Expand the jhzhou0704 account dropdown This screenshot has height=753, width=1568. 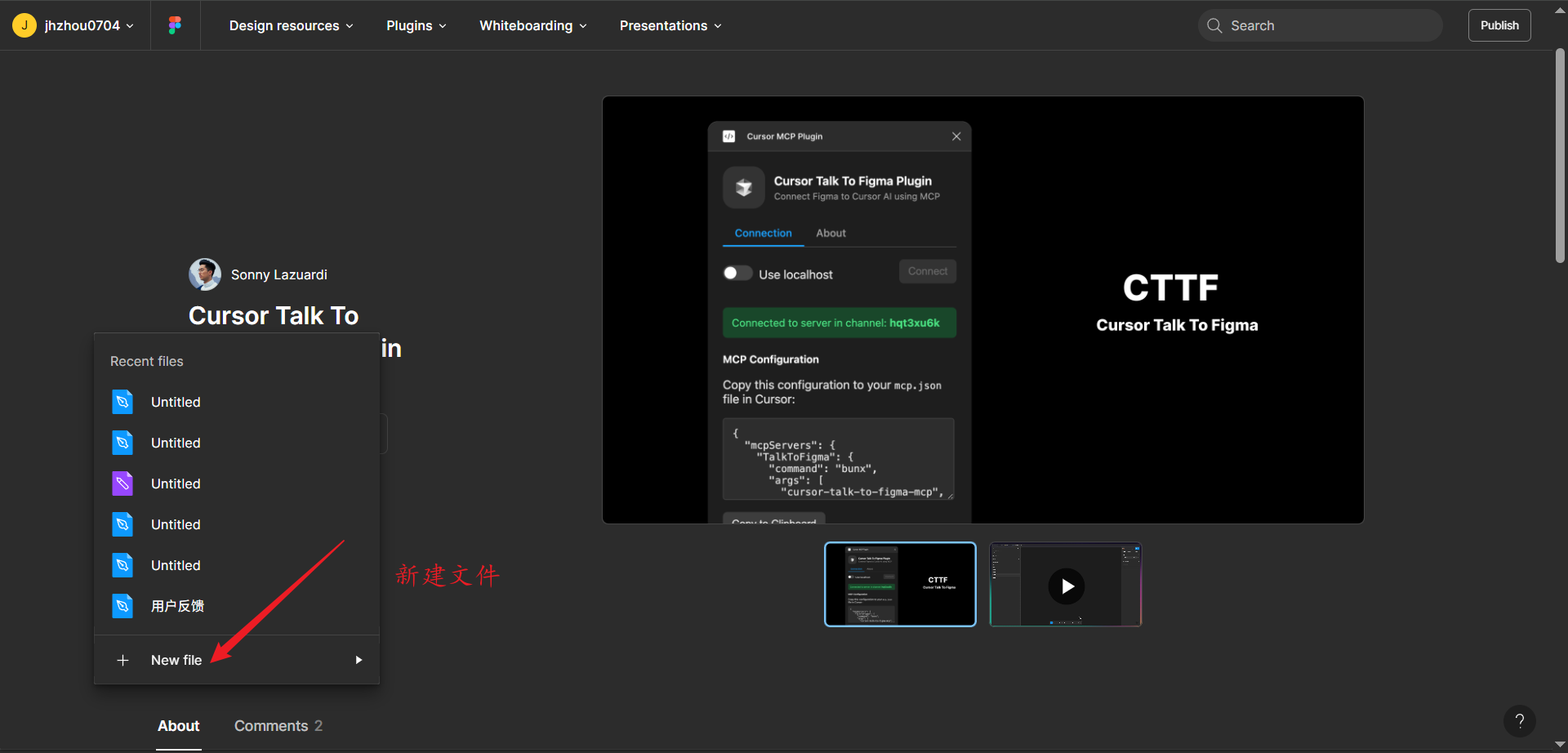click(130, 26)
